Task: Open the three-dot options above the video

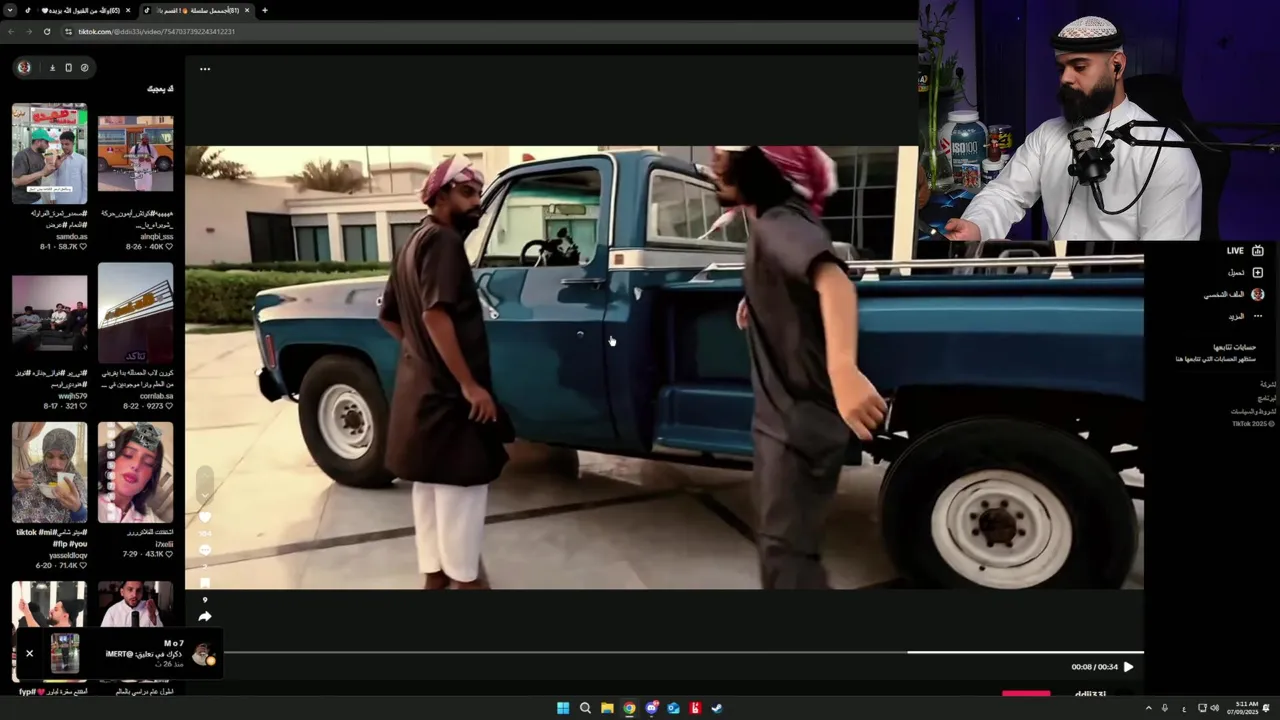Action: (x=205, y=69)
